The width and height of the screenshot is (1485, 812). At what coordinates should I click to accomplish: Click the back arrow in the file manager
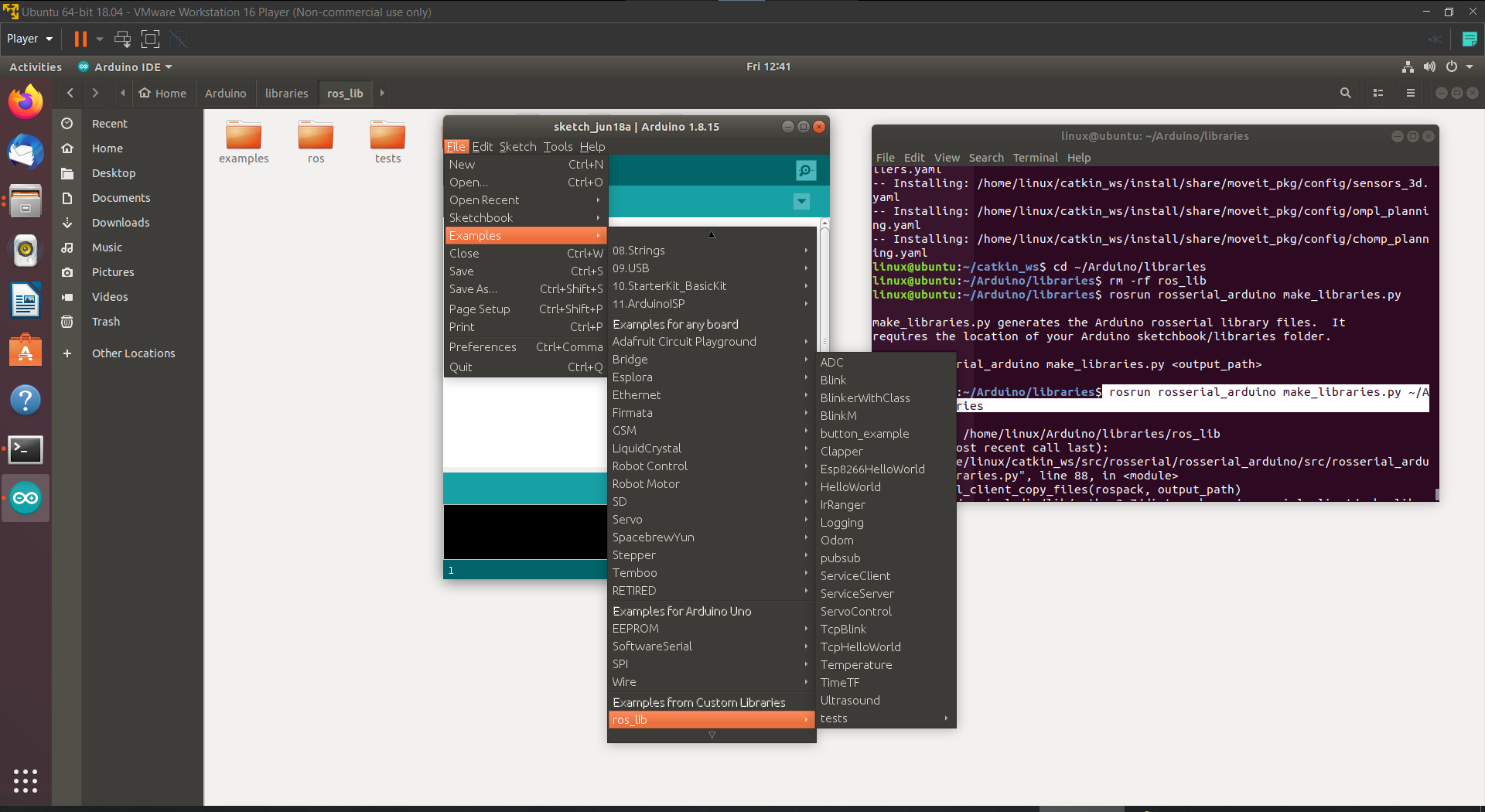[x=70, y=93]
